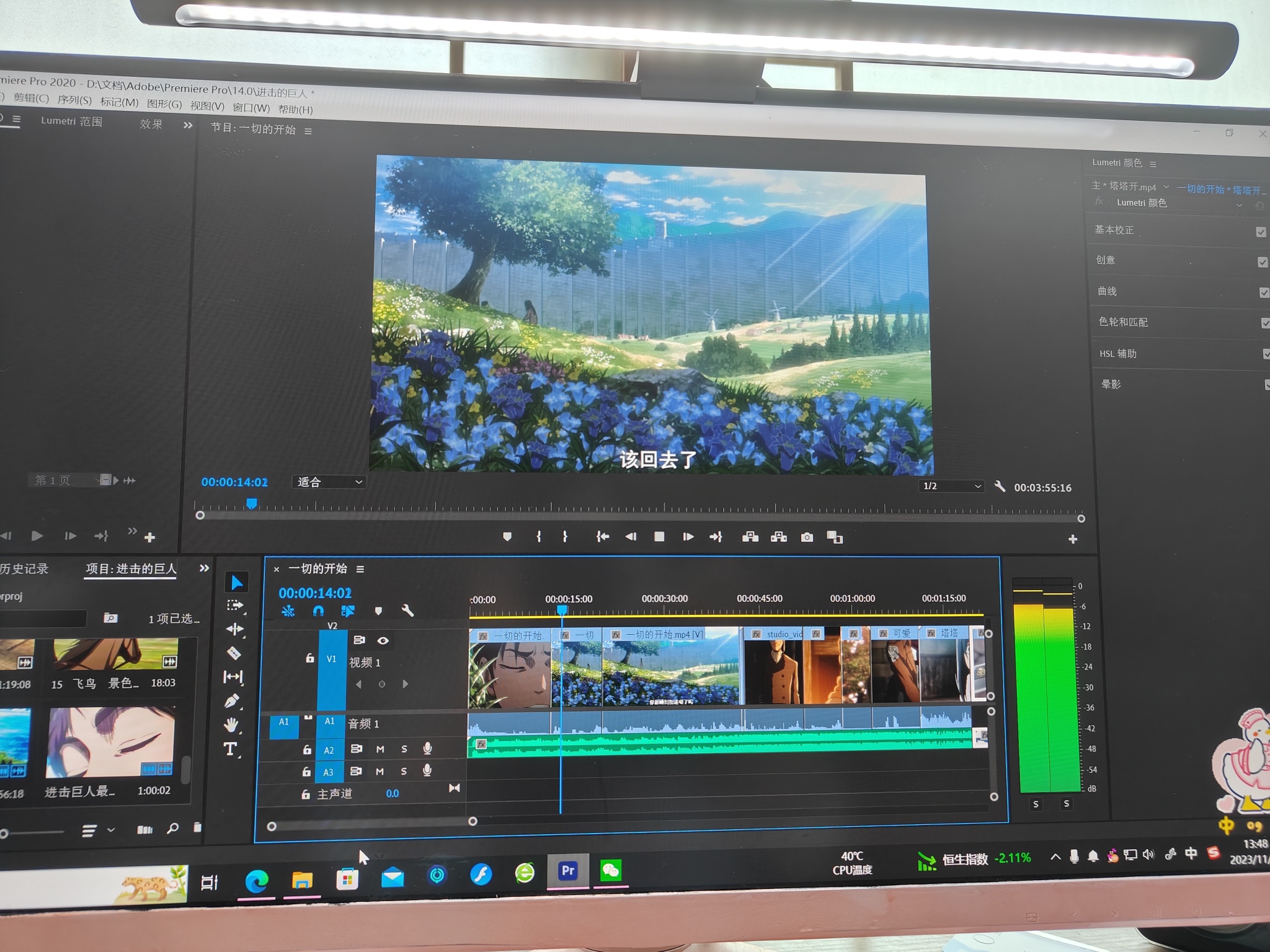Expand the 色轮和匹配 section
Viewport: 1270px width, 952px height.
[x=1123, y=322]
